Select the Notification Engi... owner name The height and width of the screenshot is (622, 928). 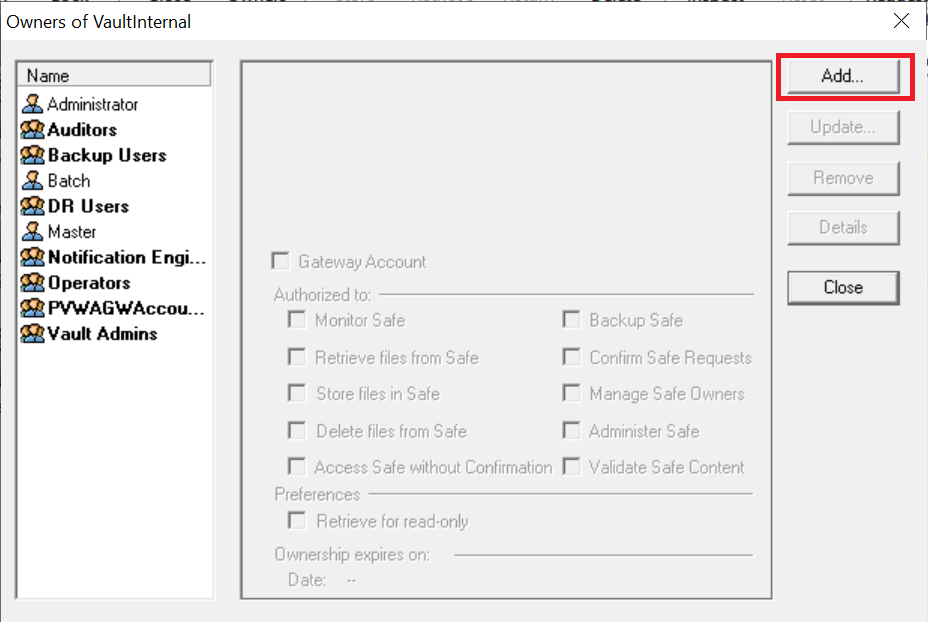(127, 257)
